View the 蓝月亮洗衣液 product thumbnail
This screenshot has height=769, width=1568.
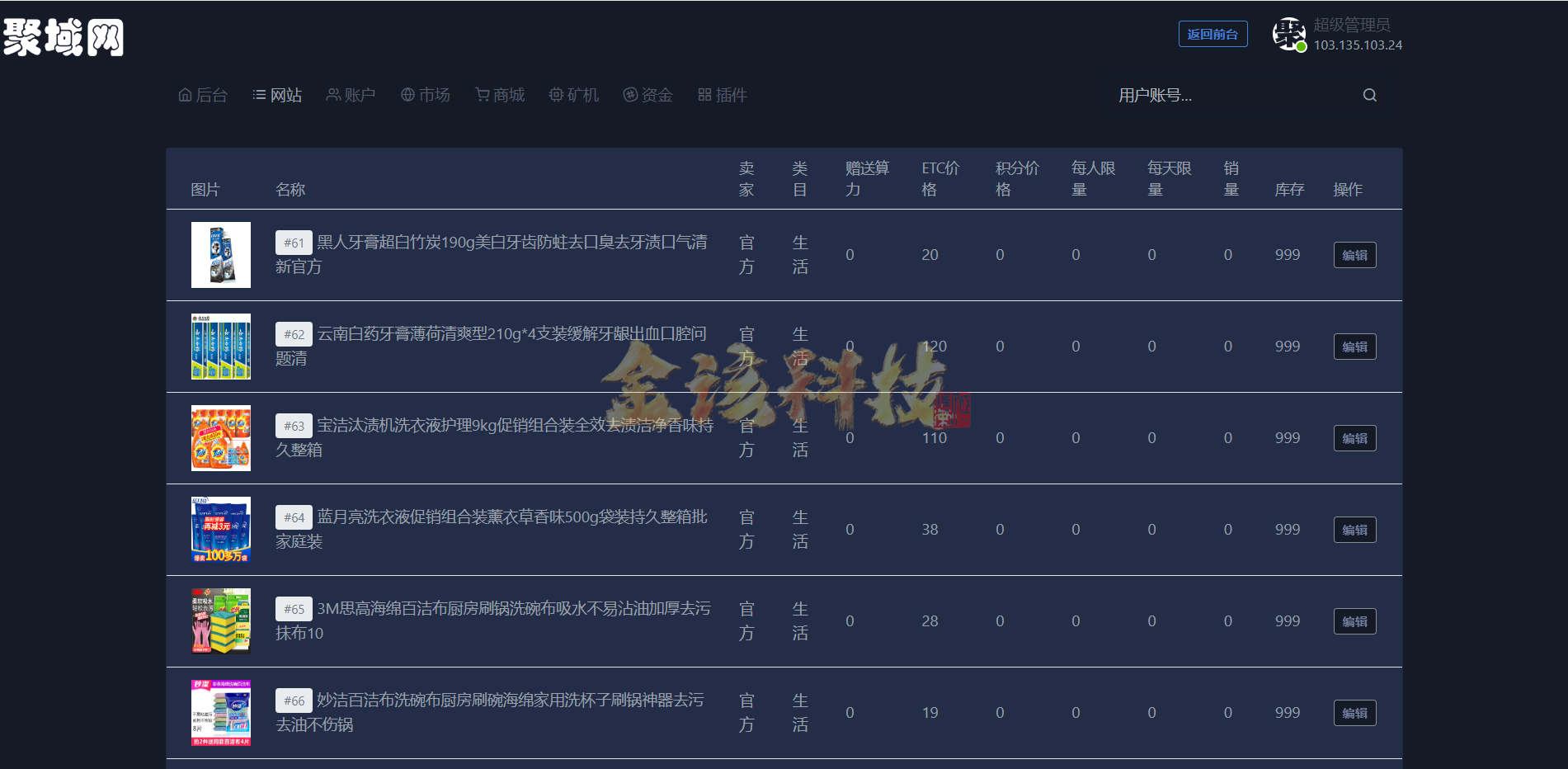point(221,529)
